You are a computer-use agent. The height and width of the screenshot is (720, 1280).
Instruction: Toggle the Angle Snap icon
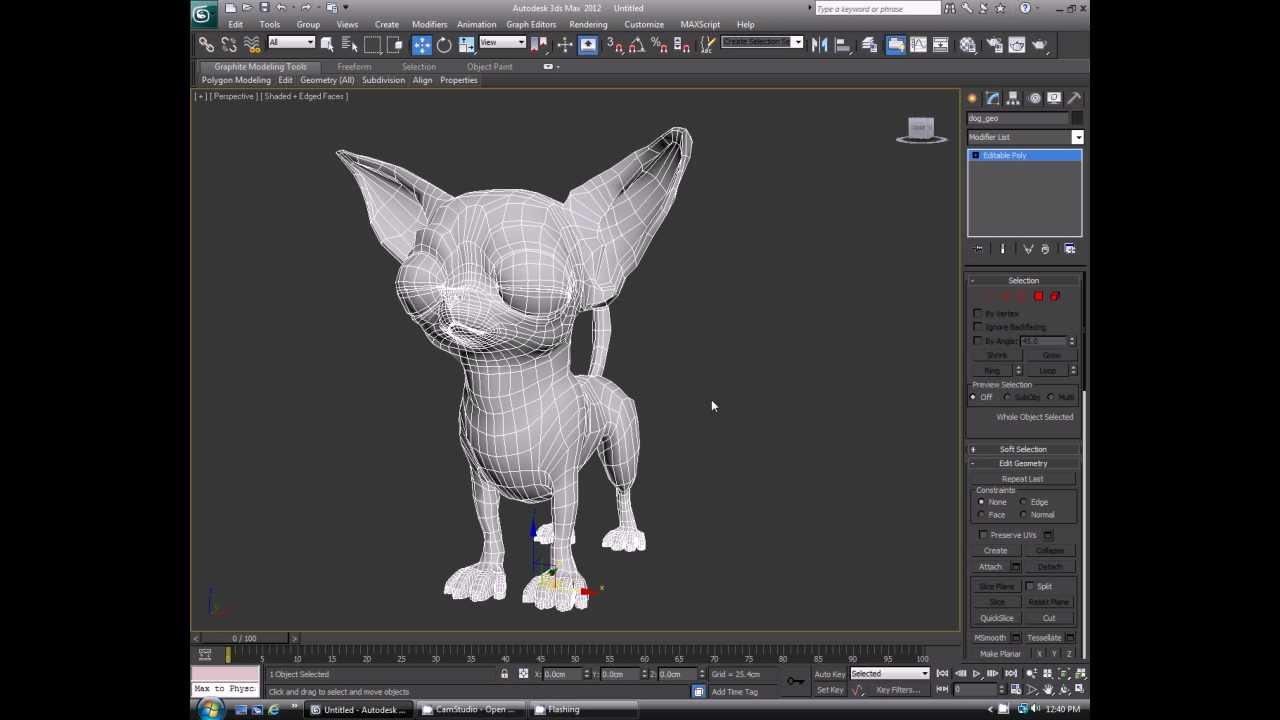[637, 44]
